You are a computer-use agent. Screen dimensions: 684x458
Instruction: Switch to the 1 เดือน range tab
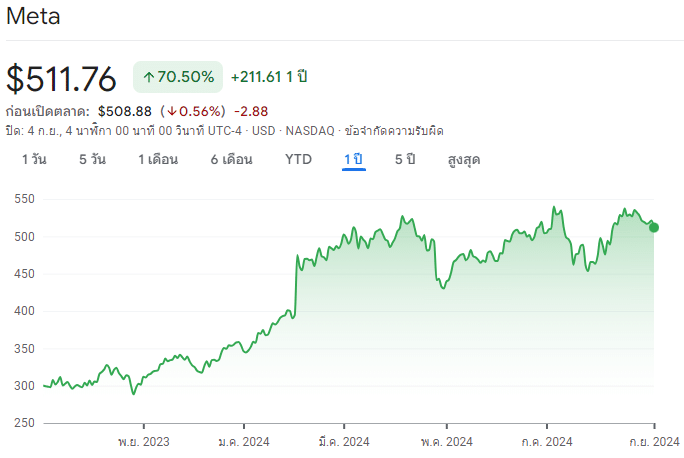click(x=158, y=159)
